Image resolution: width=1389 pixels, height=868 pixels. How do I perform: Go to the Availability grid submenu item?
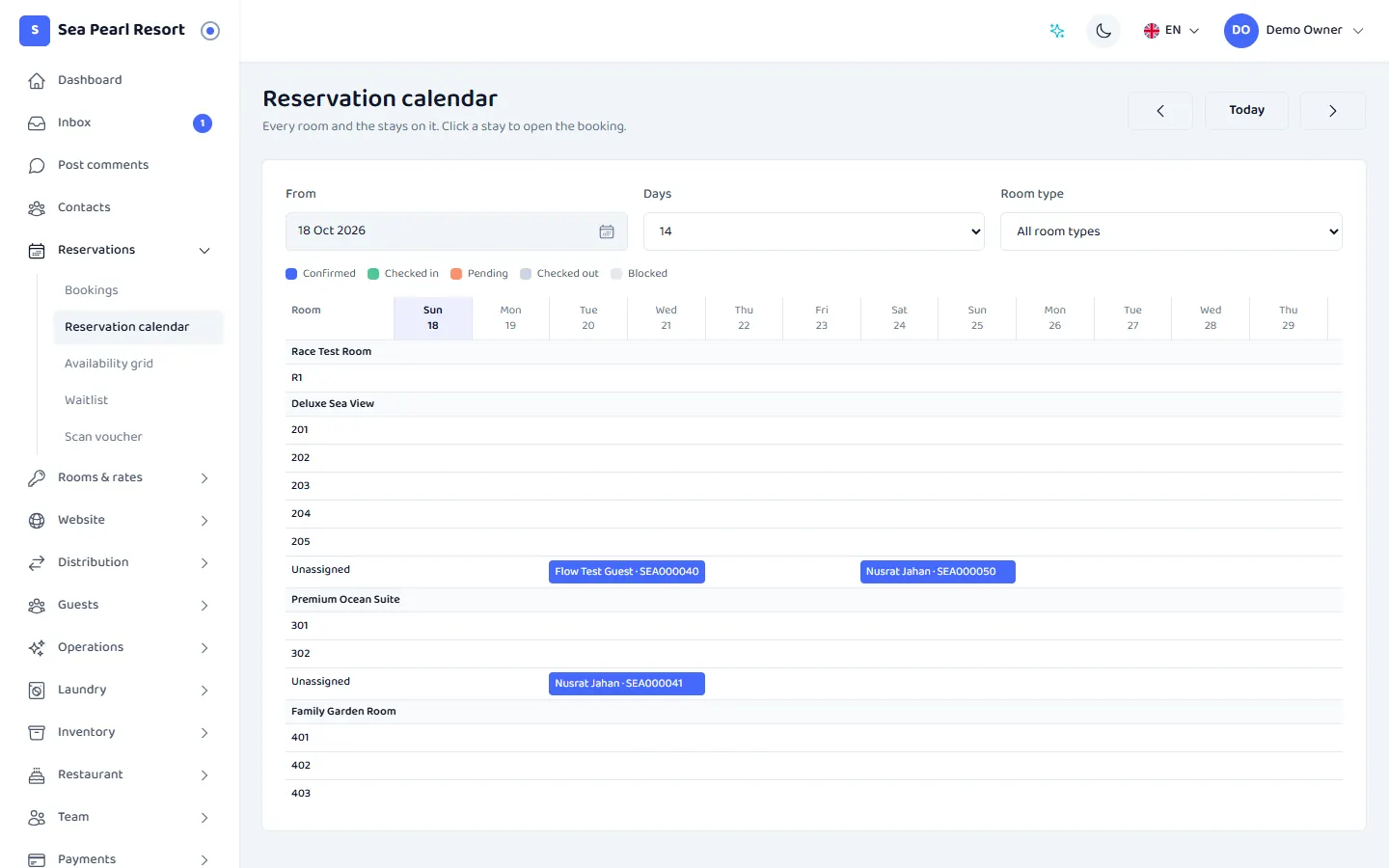click(x=109, y=364)
